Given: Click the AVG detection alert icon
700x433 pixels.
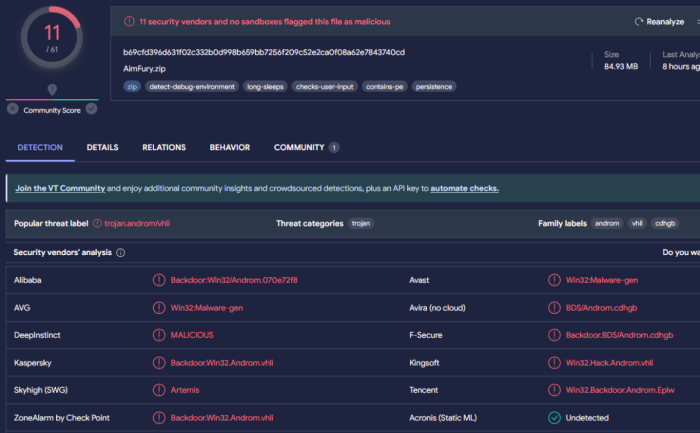Looking at the screenshot, I should [159, 308].
